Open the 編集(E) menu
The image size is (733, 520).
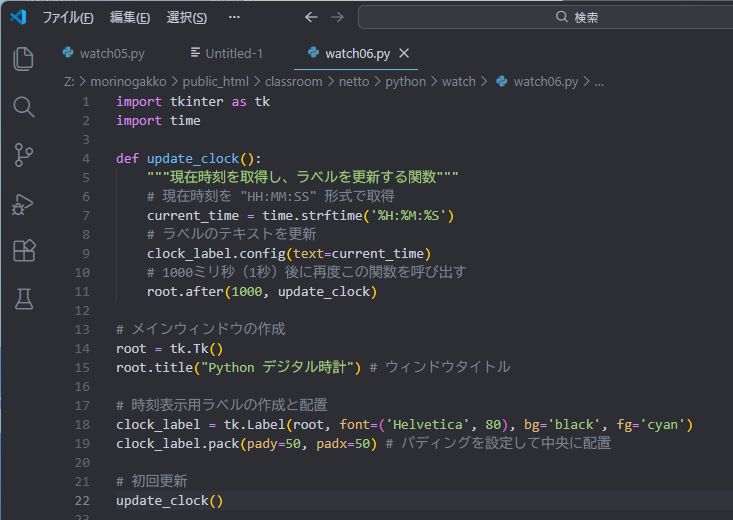click(130, 18)
